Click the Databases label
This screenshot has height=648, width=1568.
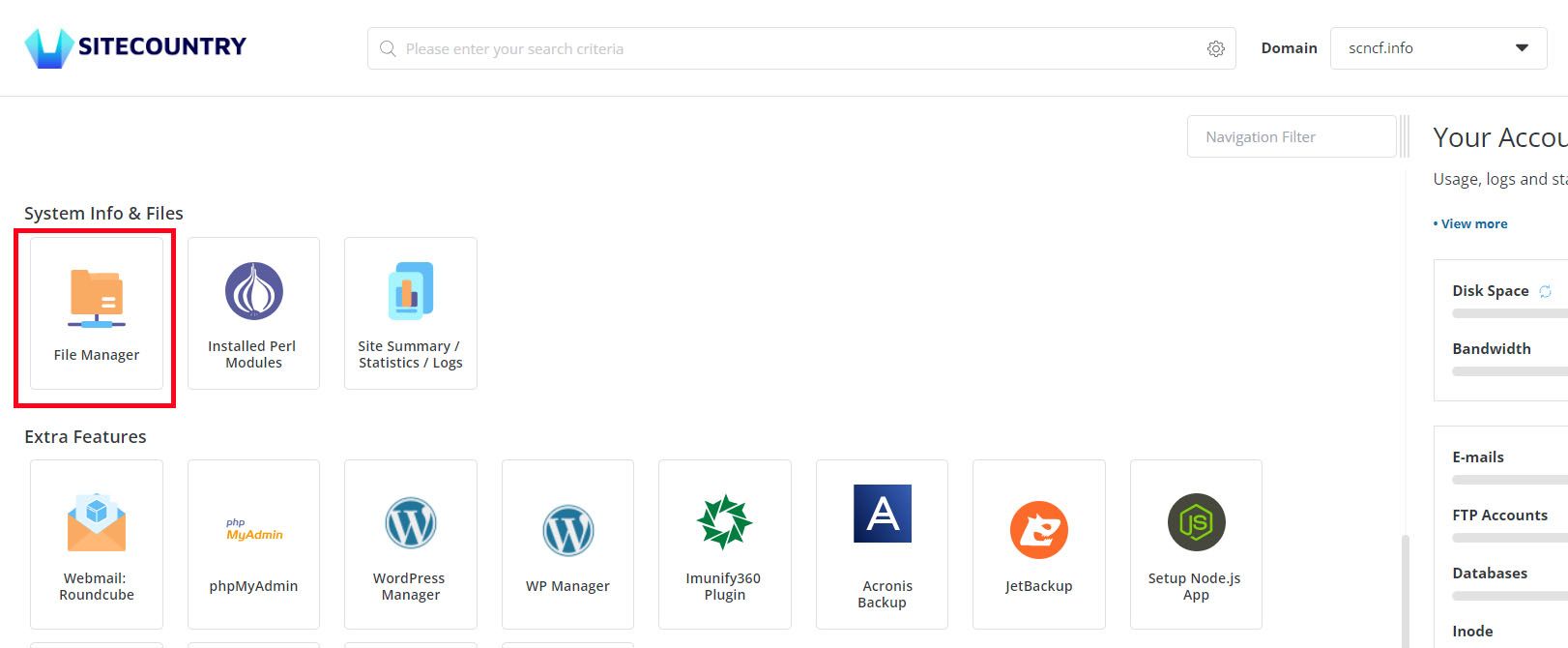coord(1490,574)
